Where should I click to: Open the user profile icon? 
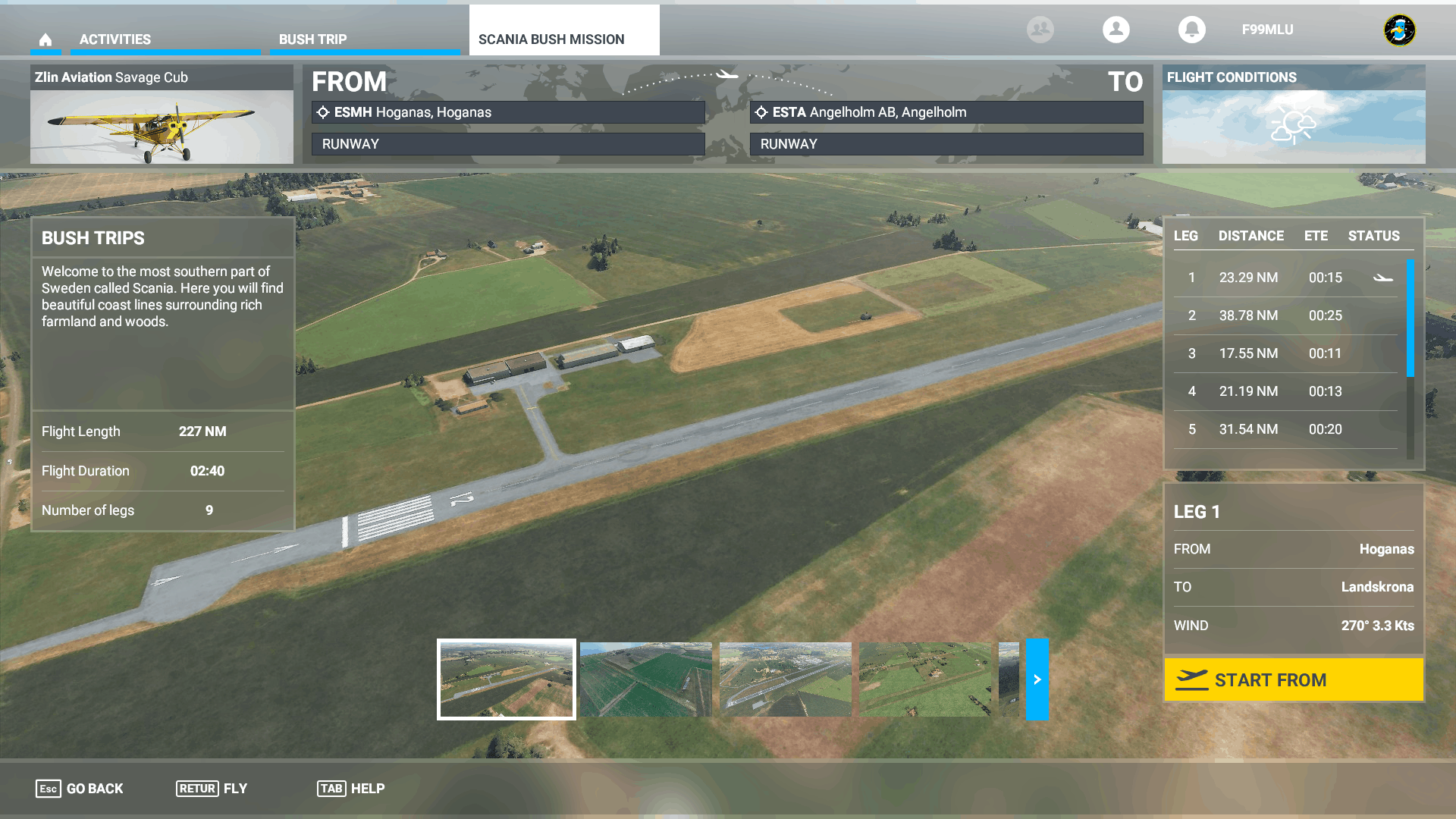(x=1116, y=30)
